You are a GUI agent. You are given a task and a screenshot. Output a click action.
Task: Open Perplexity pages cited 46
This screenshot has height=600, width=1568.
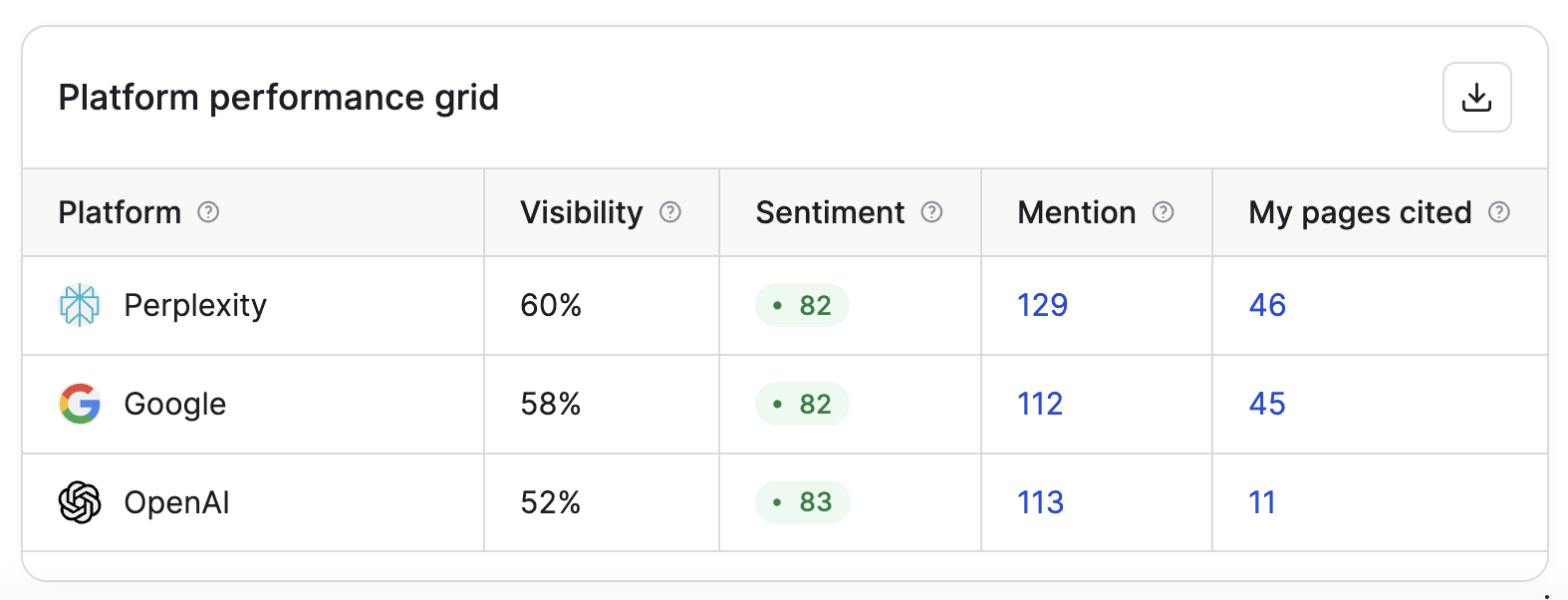pyautogui.click(x=1267, y=305)
